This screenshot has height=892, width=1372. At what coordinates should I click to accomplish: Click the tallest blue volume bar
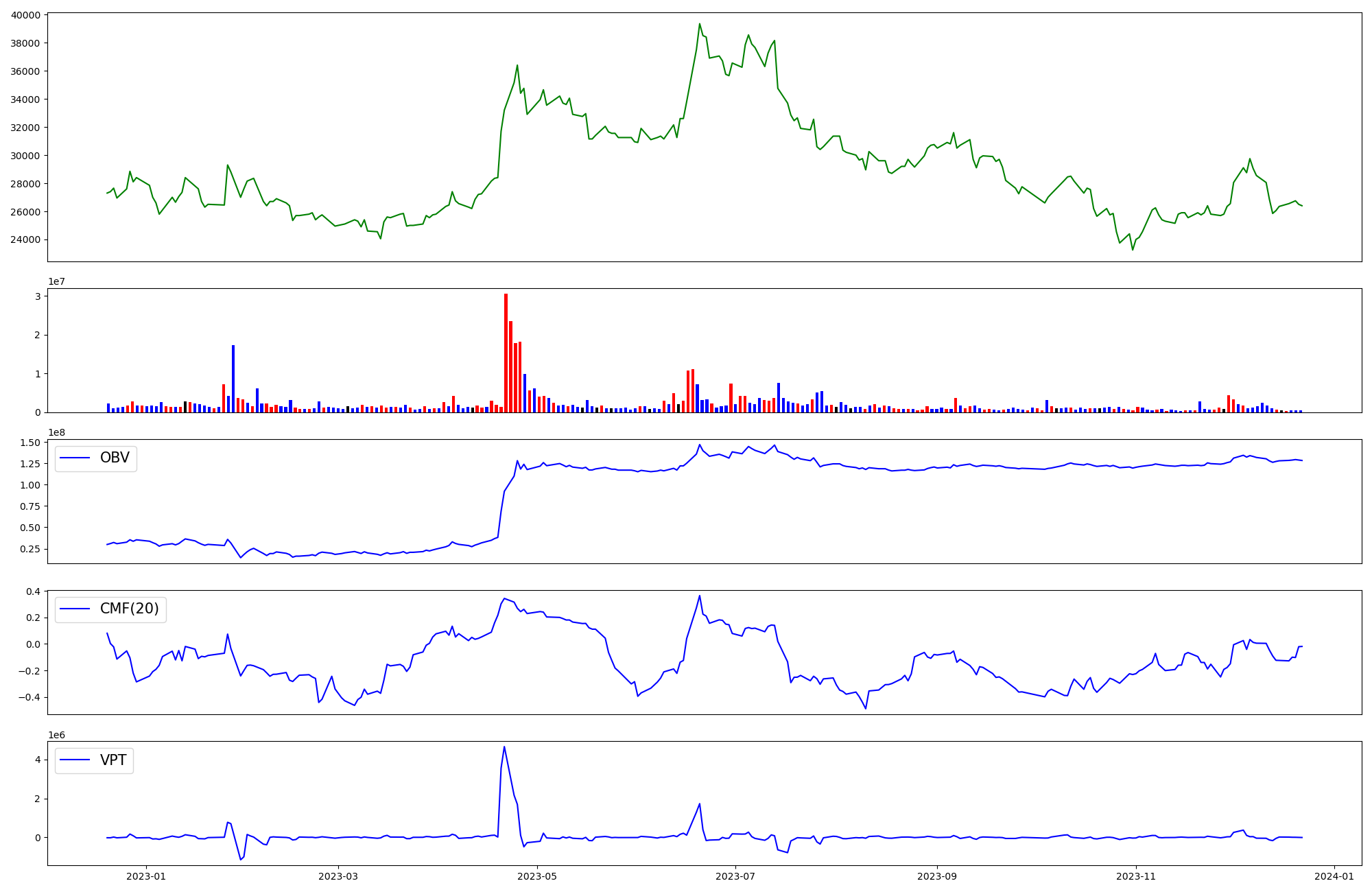(233, 378)
